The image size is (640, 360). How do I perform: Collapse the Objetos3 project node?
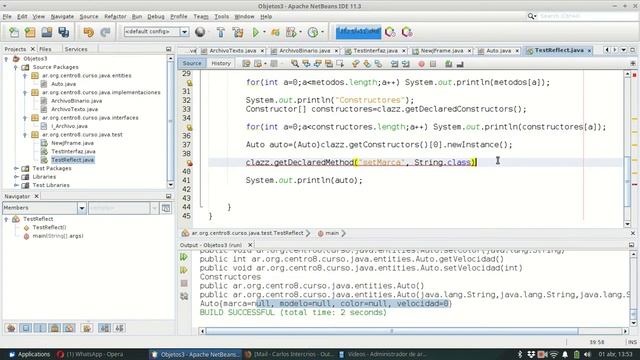click(6, 59)
